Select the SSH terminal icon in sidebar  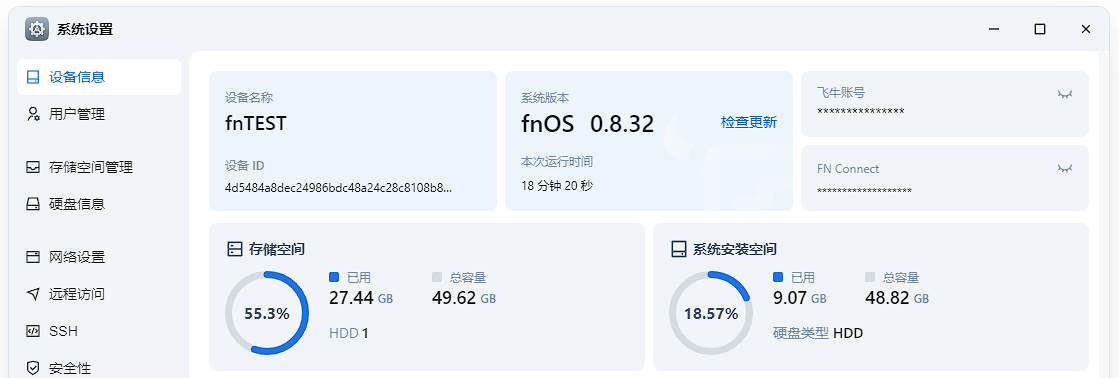[x=32, y=331]
